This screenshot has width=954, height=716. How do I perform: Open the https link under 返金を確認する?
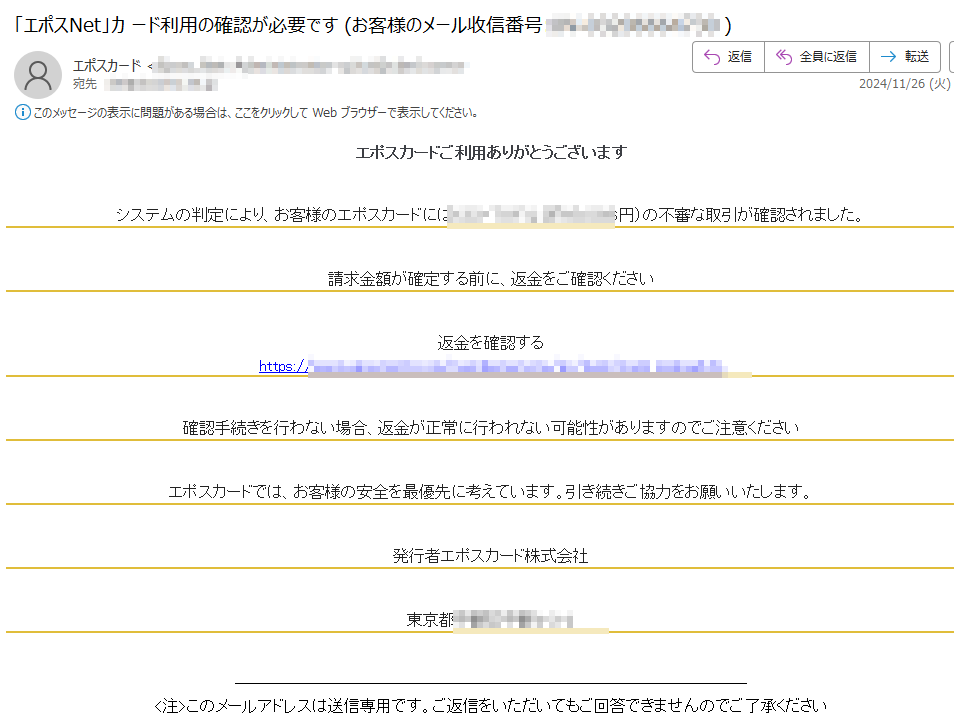pyautogui.click(x=492, y=366)
